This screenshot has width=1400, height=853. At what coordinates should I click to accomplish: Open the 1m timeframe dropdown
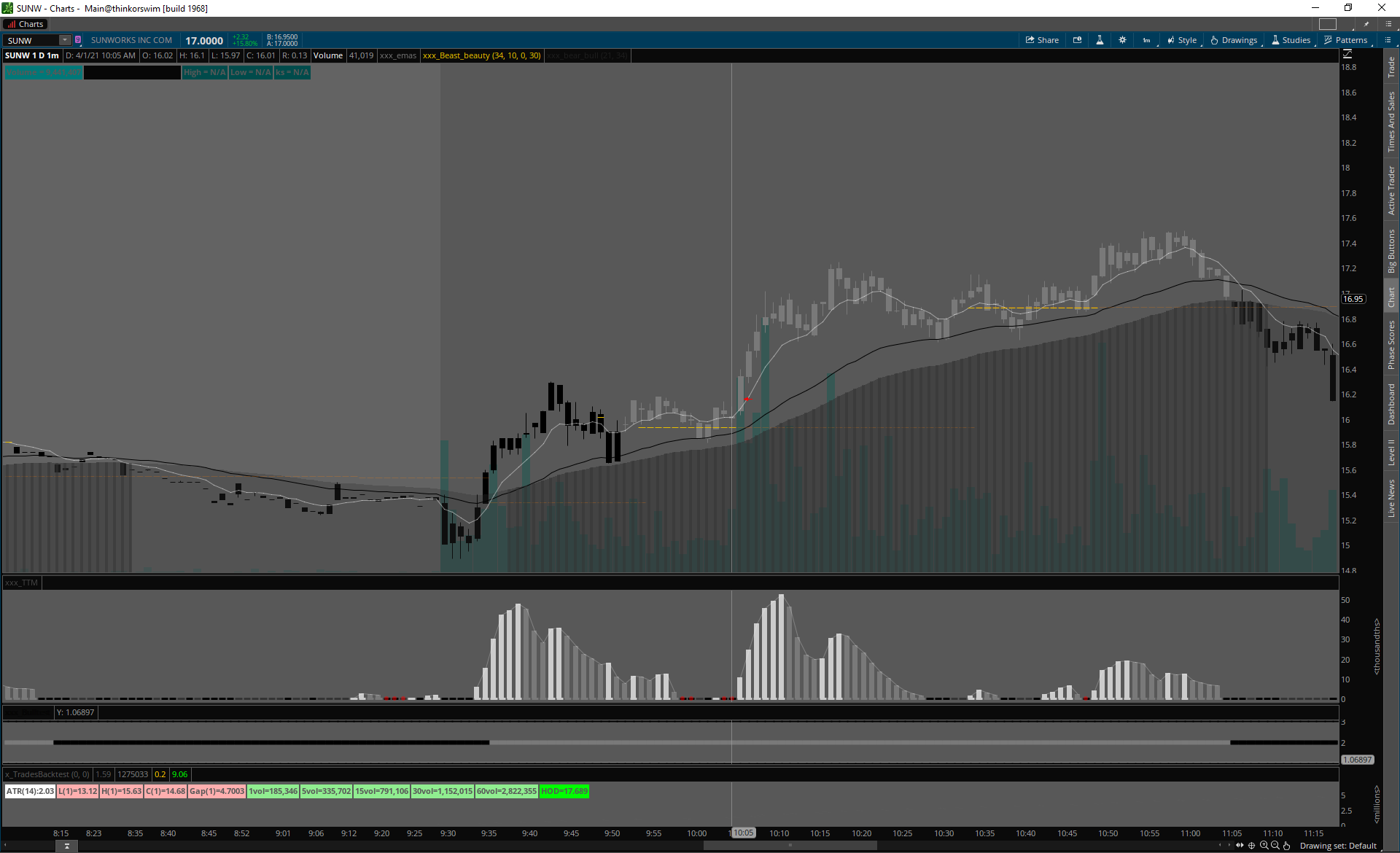pyautogui.click(x=1147, y=40)
